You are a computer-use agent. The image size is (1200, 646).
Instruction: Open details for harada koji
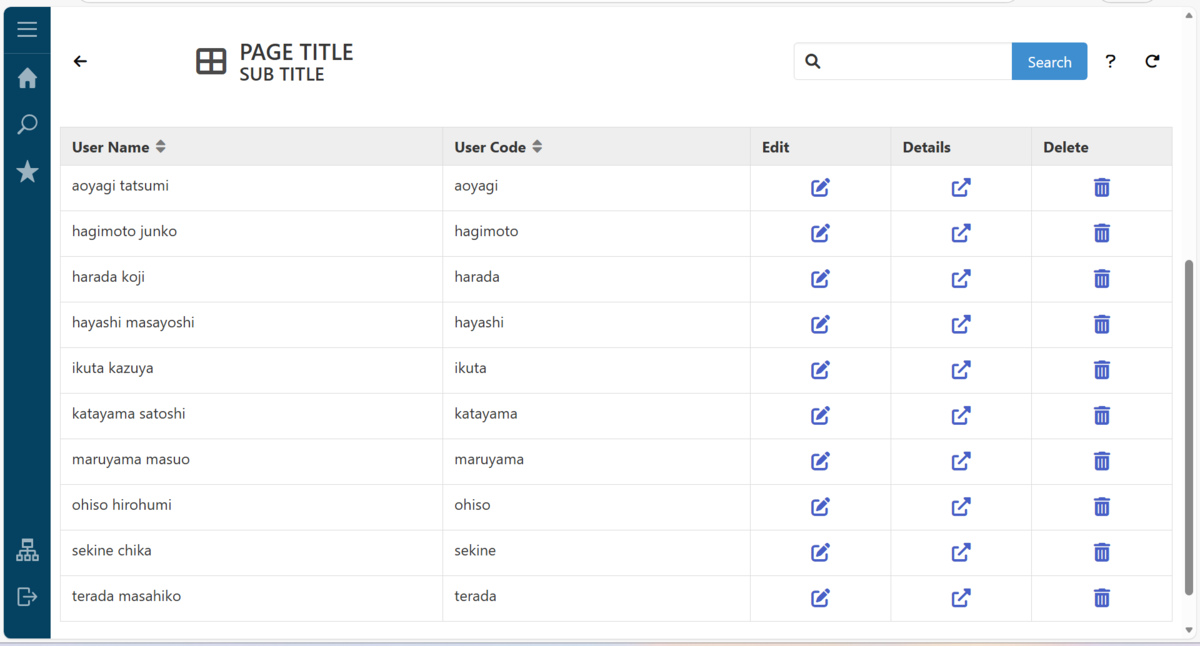[961, 279]
